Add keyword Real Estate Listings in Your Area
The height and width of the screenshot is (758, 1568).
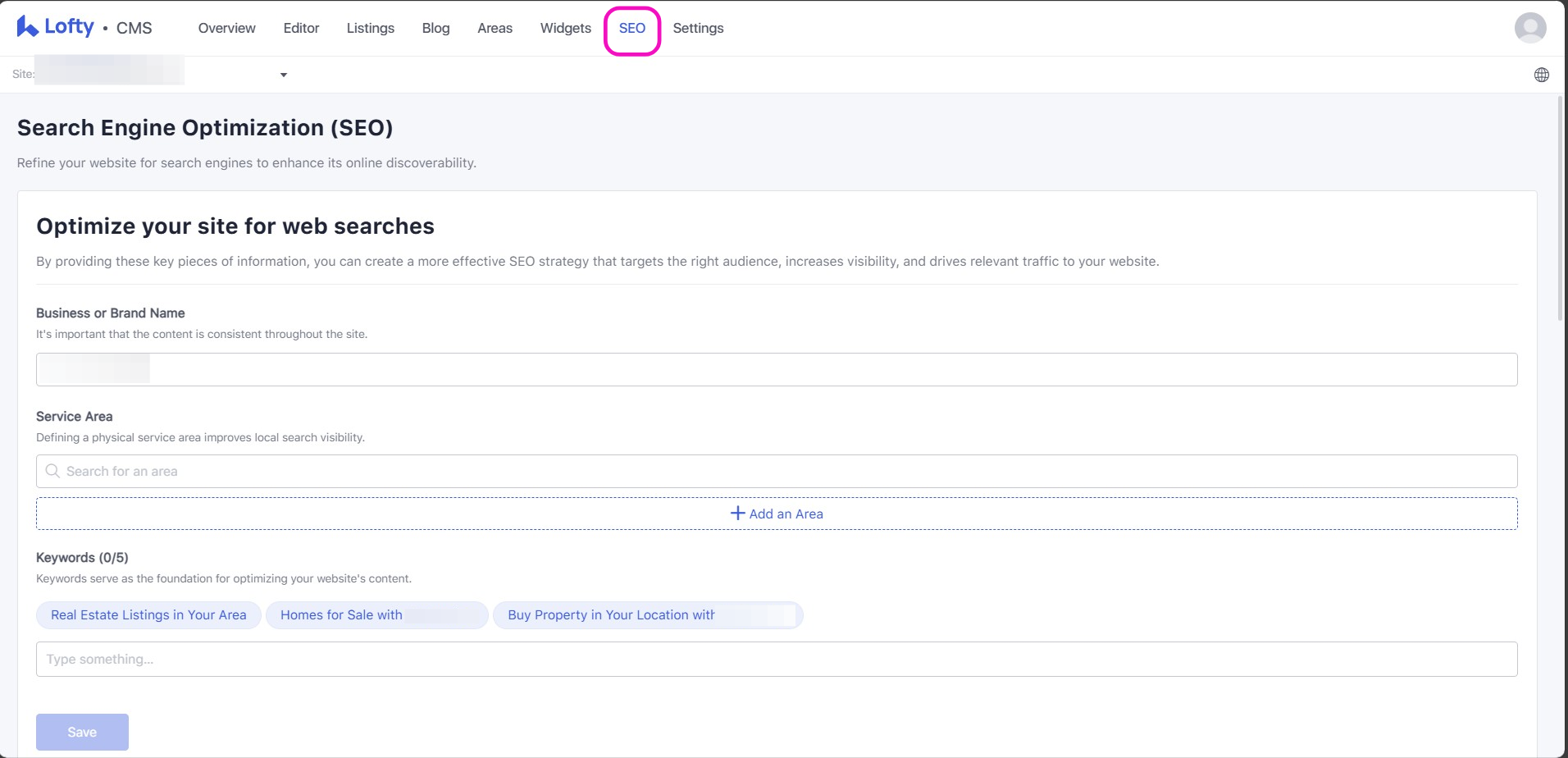click(x=148, y=615)
